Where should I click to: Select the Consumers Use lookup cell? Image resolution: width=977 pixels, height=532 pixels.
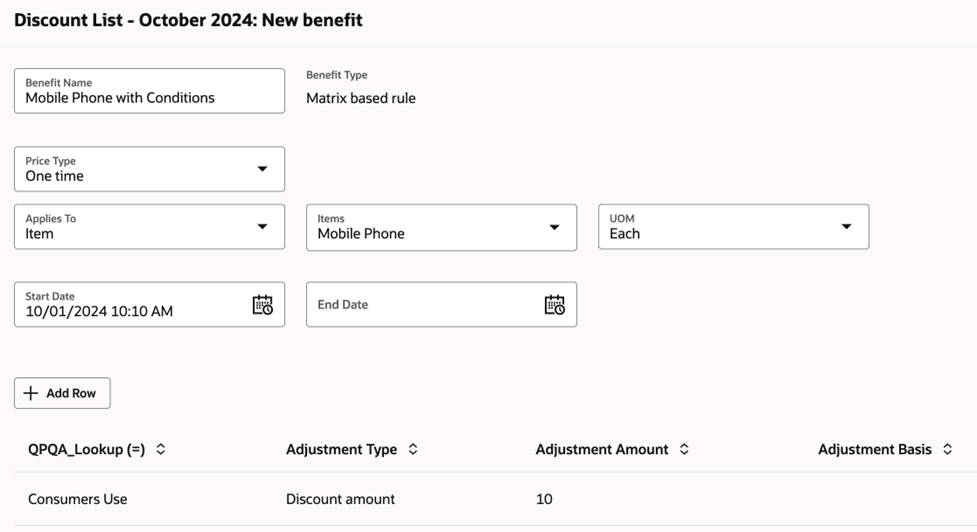tap(78, 499)
